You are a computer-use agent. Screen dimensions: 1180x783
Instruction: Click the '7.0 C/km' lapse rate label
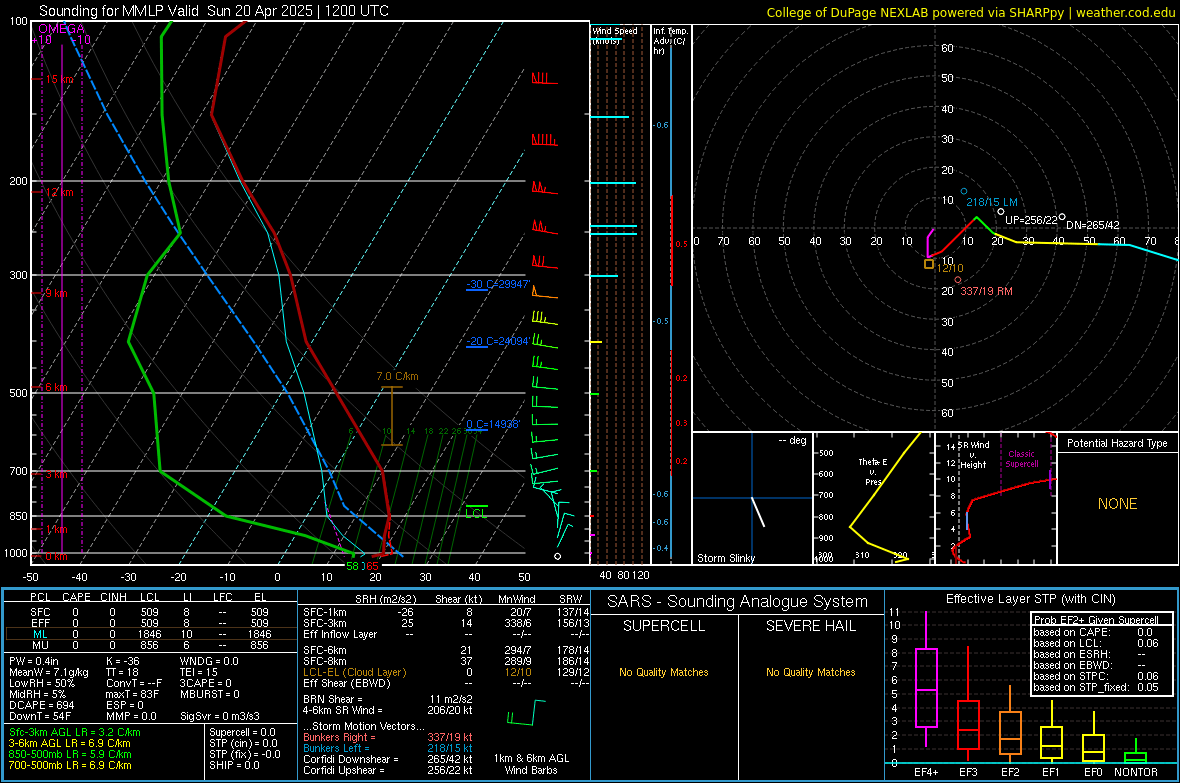(x=397, y=376)
